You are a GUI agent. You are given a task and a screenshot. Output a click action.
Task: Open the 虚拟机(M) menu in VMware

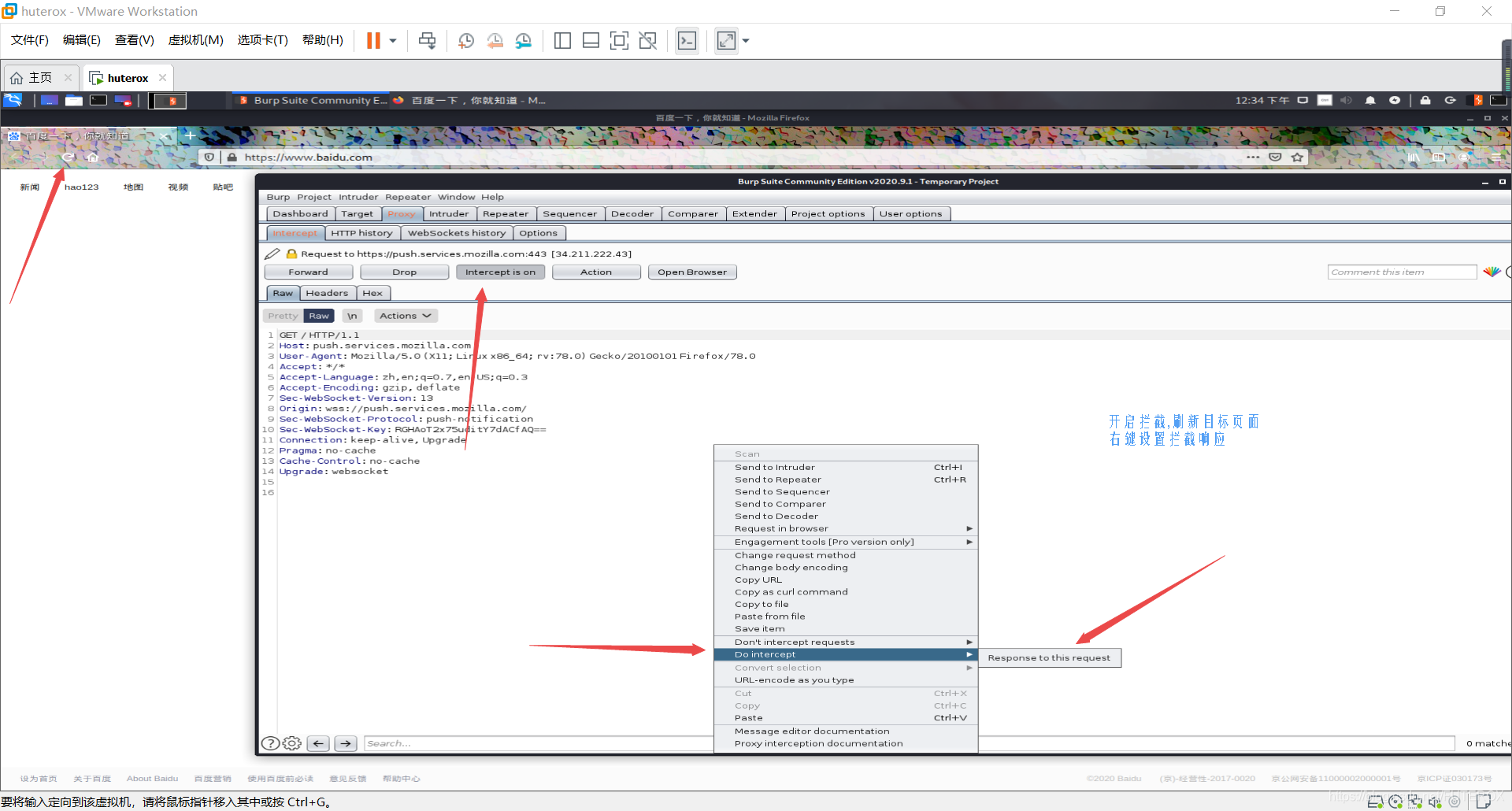196,40
